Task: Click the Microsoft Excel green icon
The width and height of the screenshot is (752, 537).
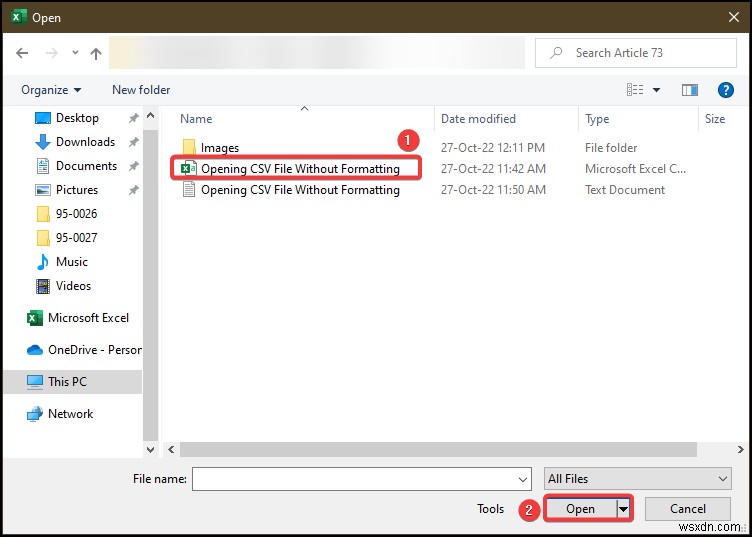Action: 35,318
